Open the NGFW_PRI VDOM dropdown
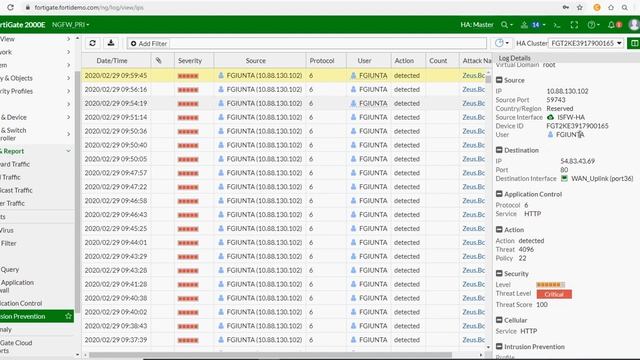Image resolution: width=640 pixels, height=360 pixels. [70, 24]
